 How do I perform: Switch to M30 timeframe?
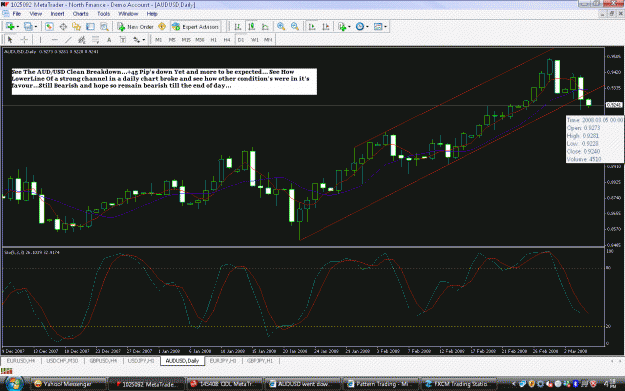200,40
